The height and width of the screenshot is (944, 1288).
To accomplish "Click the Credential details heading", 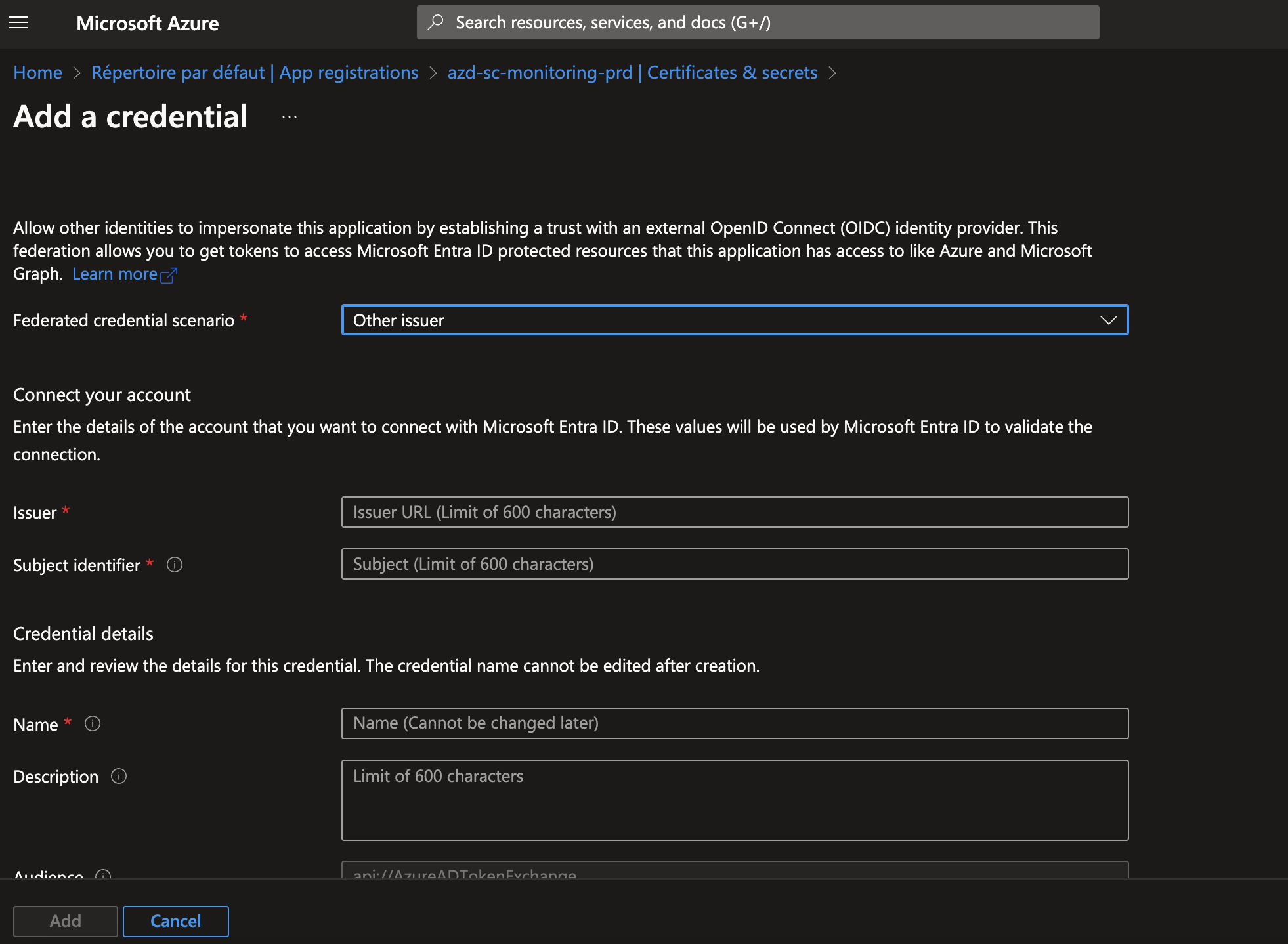I will coord(83,633).
